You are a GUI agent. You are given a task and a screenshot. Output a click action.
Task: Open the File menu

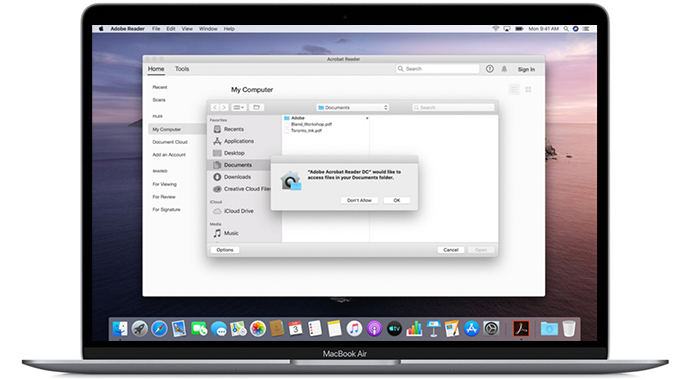(156, 29)
